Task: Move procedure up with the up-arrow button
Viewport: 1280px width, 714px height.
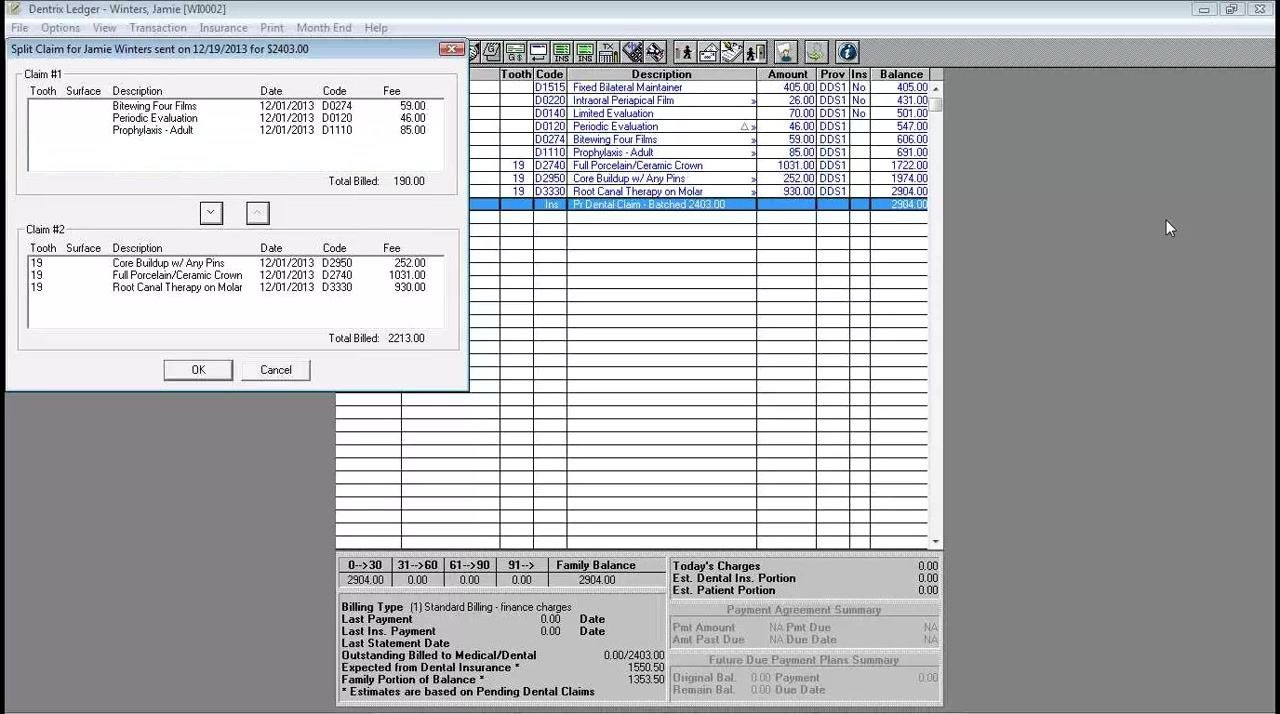Action: pyautogui.click(x=257, y=213)
